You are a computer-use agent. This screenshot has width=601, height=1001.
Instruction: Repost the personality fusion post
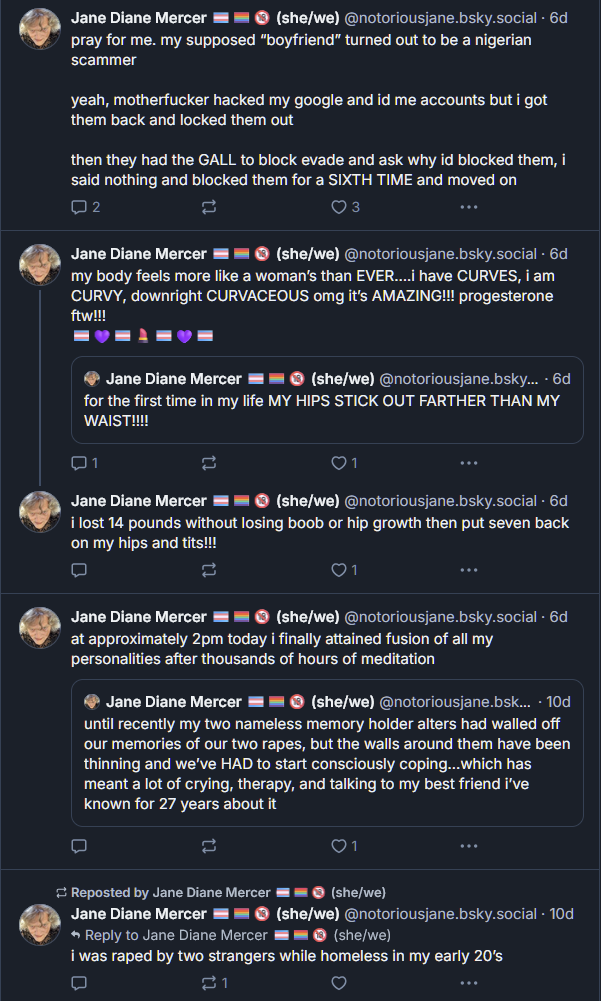[209, 846]
